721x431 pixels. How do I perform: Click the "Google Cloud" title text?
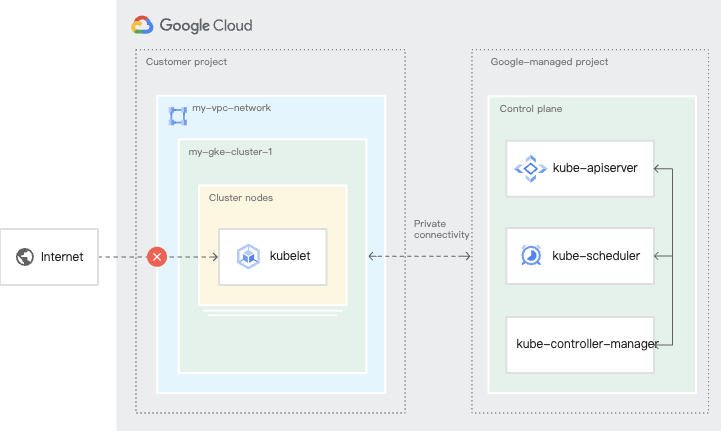(206, 25)
